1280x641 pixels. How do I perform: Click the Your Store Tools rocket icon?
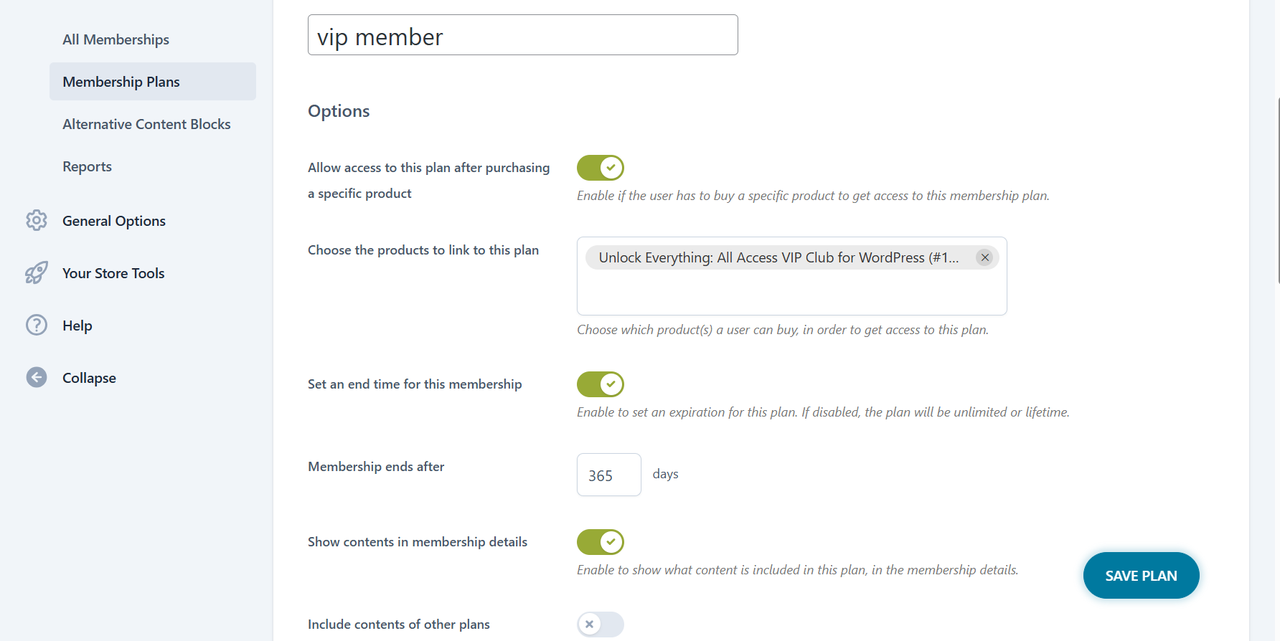pyautogui.click(x=37, y=273)
